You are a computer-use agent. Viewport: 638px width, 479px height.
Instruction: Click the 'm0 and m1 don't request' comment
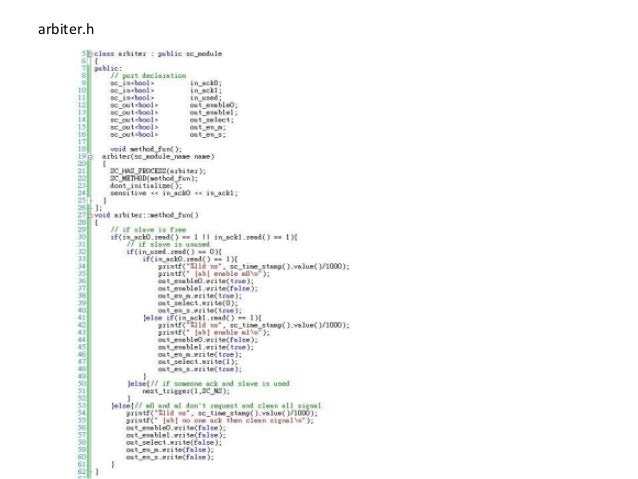(x=226, y=406)
